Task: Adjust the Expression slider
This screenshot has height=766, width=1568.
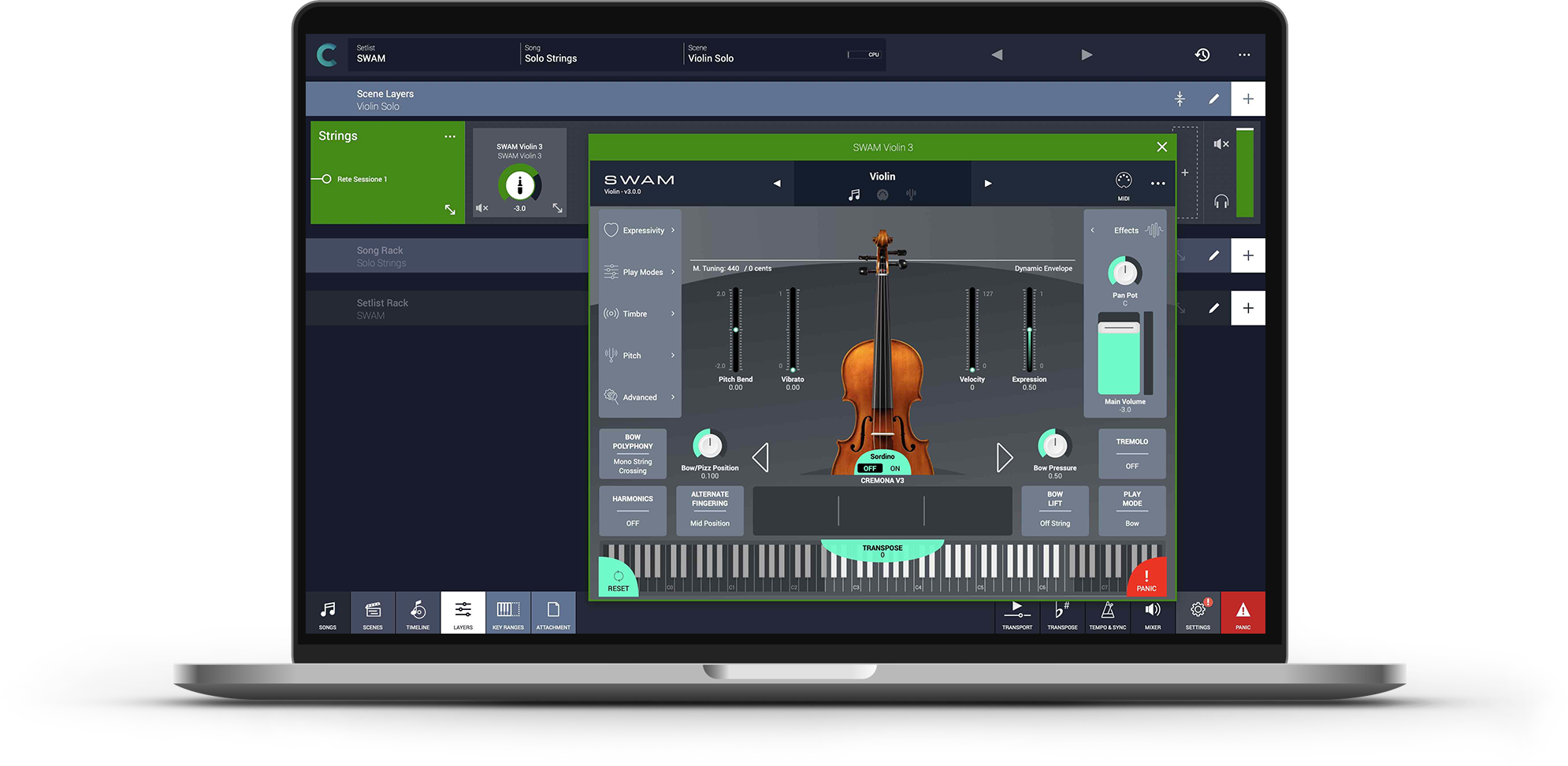Action: pos(1029,329)
